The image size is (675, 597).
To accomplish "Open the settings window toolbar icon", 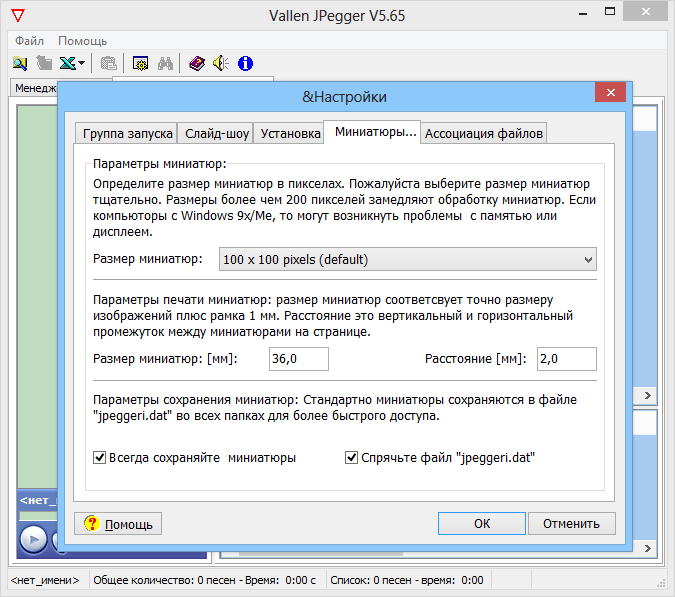I will (140, 64).
